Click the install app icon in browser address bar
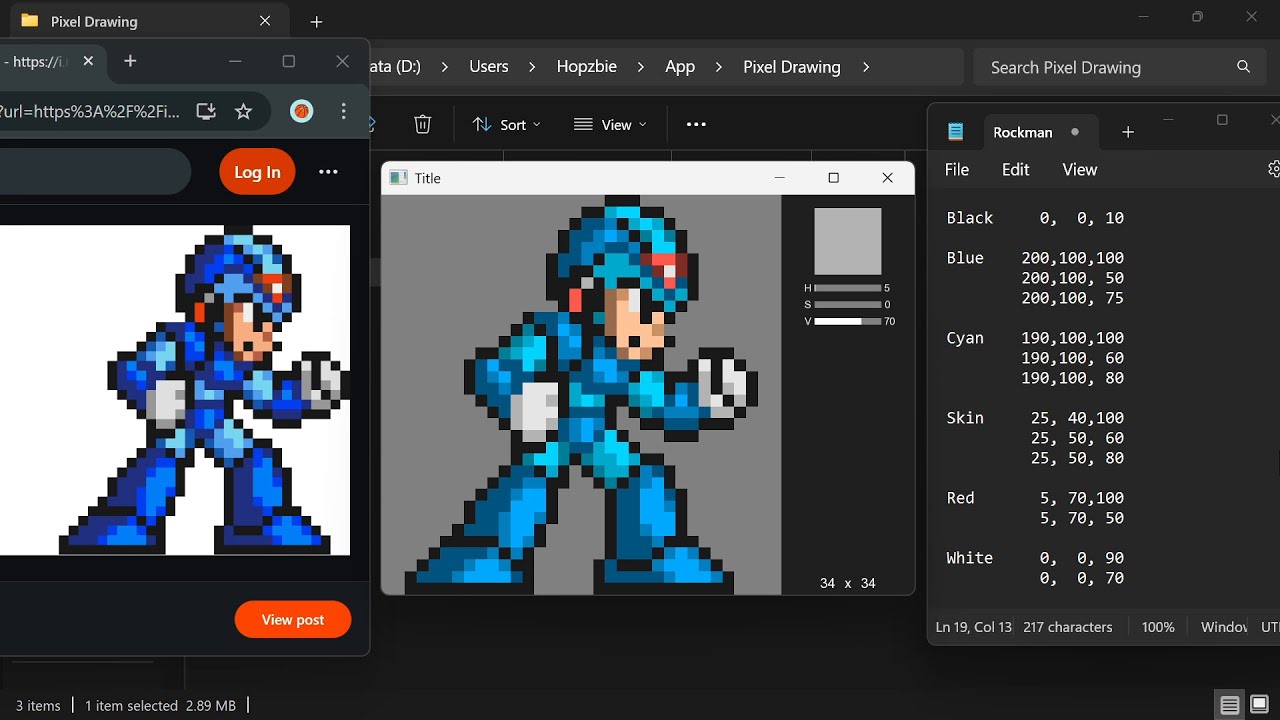This screenshot has width=1280, height=720. (206, 111)
